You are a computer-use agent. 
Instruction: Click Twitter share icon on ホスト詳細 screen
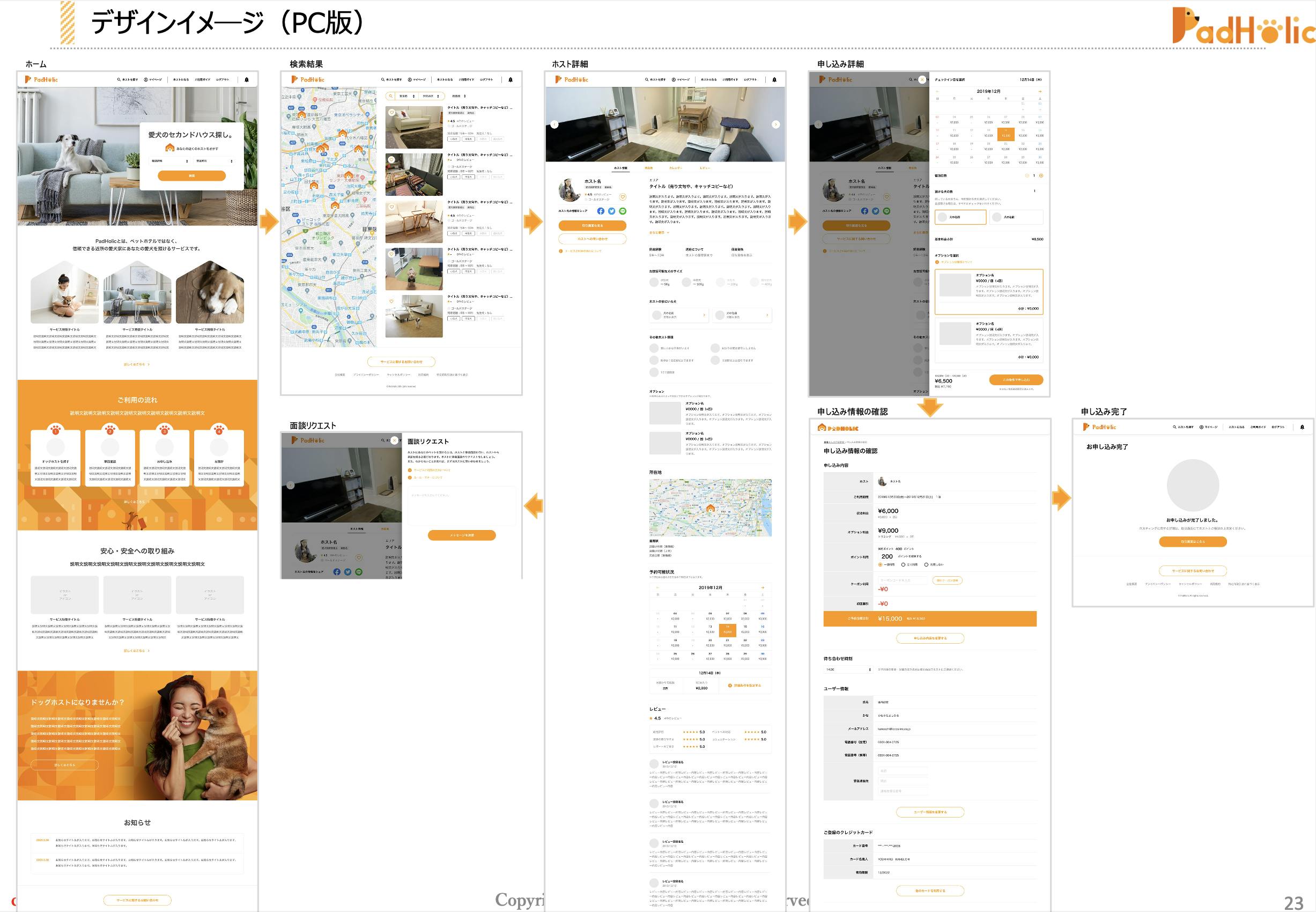pos(612,211)
